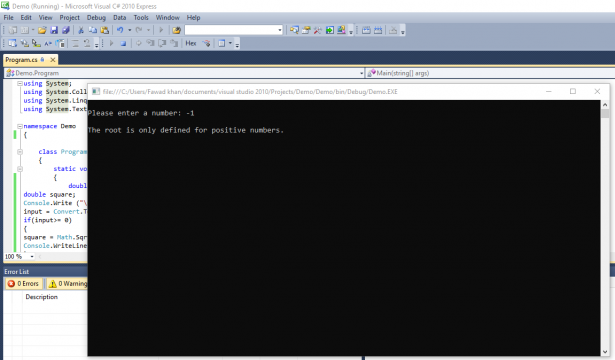The height and width of the screenshot is (360, 615).
Task: Click the Display Quick Info icon
Action: [x=36, y=44]
